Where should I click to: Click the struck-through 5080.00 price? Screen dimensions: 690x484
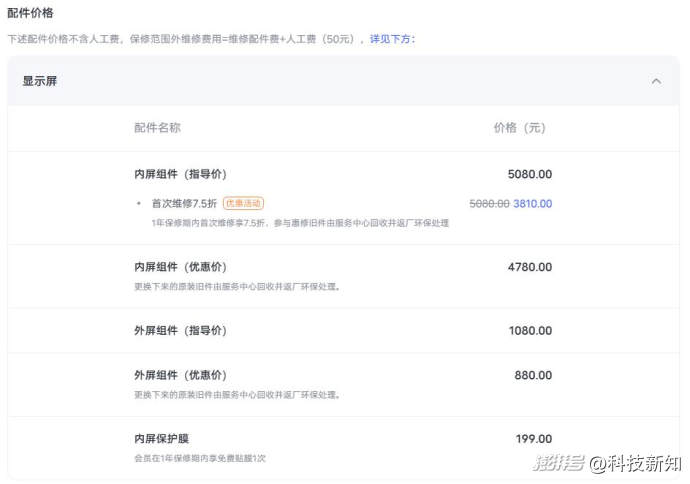pyautogui.click(x=489, y=203)
